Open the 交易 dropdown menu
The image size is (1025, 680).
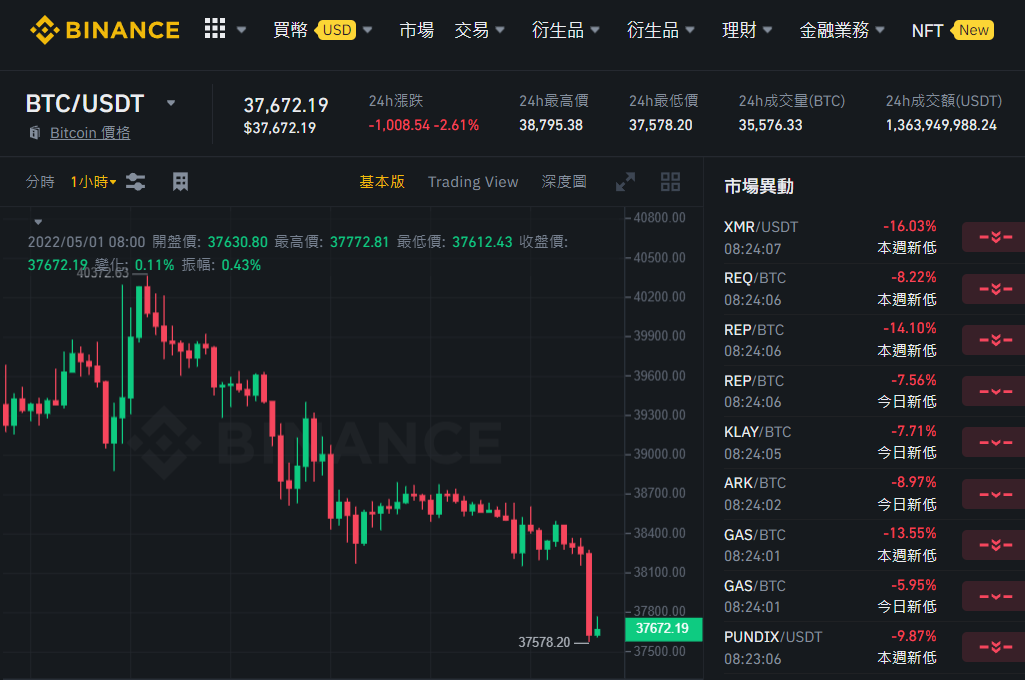[479, 30]
